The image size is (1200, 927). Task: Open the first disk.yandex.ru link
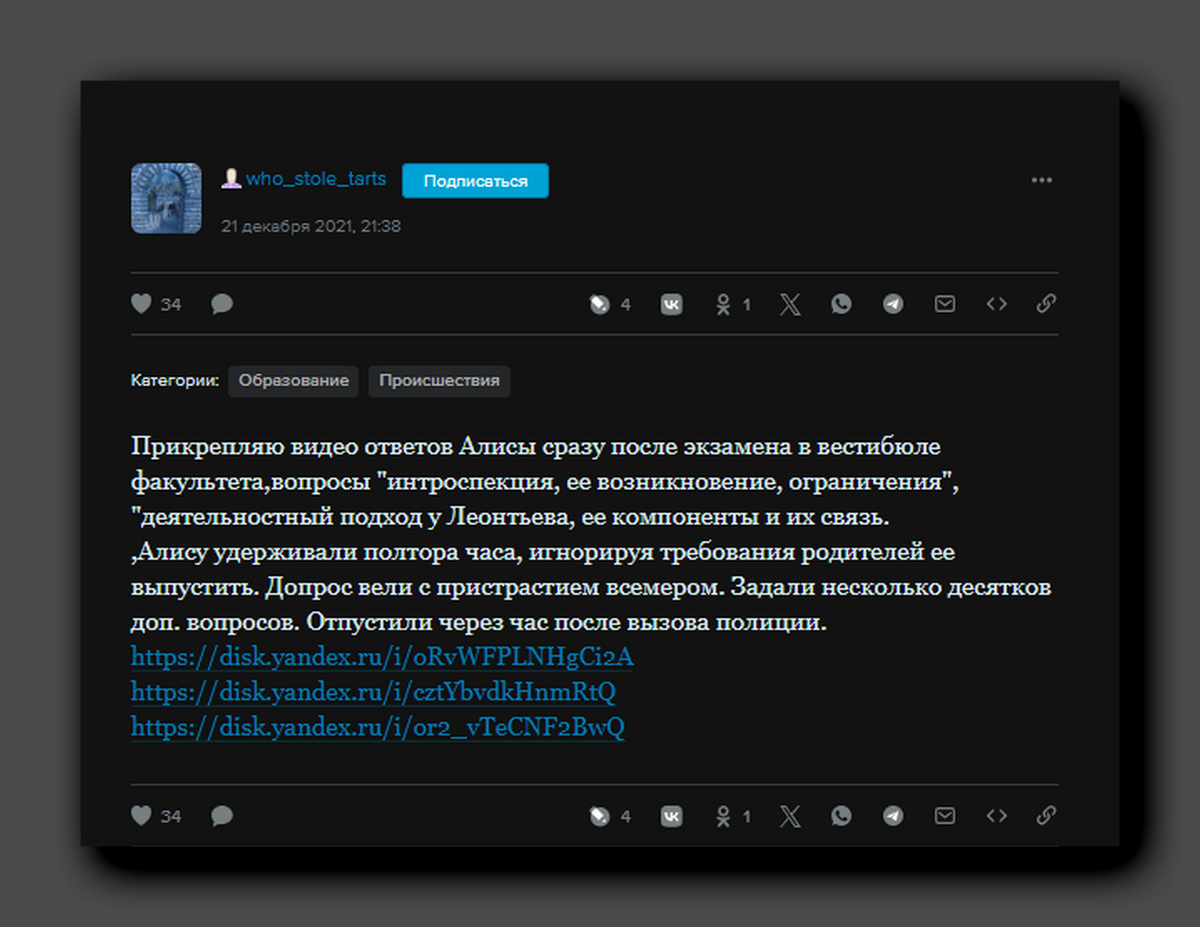click(x=380, y=657)
